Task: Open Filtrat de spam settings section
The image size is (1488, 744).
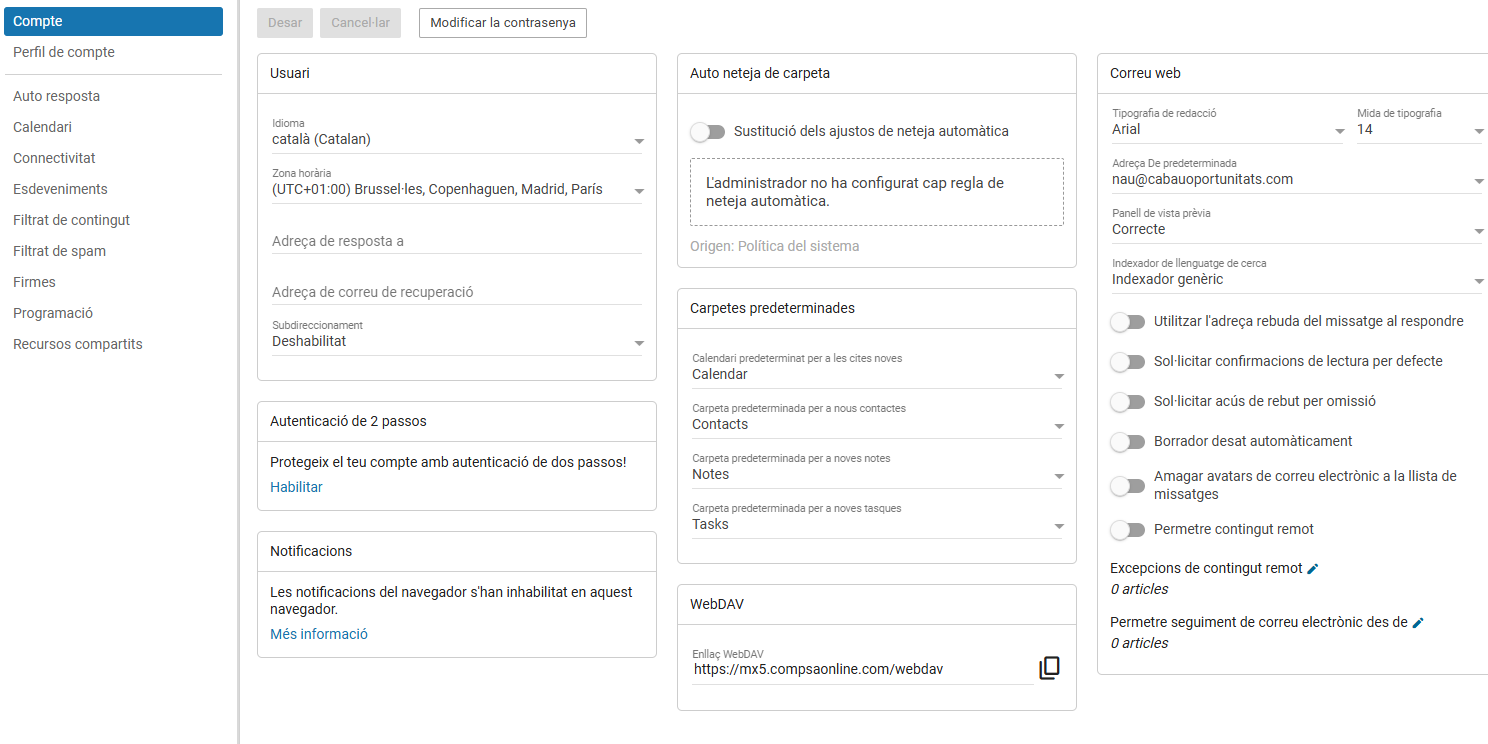Action: pos(59,251)
